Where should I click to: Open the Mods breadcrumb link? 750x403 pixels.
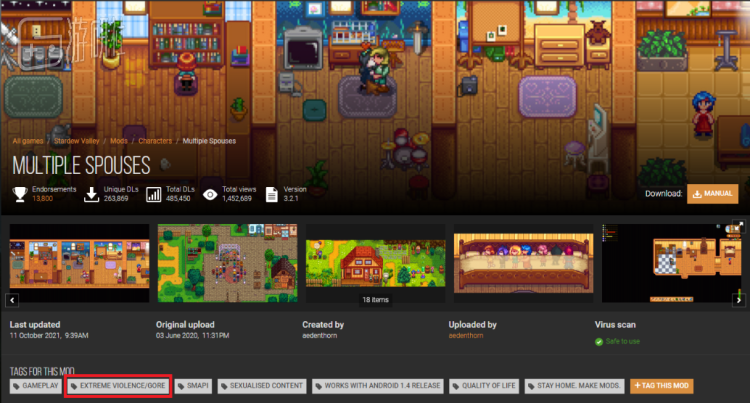[119, 141]
